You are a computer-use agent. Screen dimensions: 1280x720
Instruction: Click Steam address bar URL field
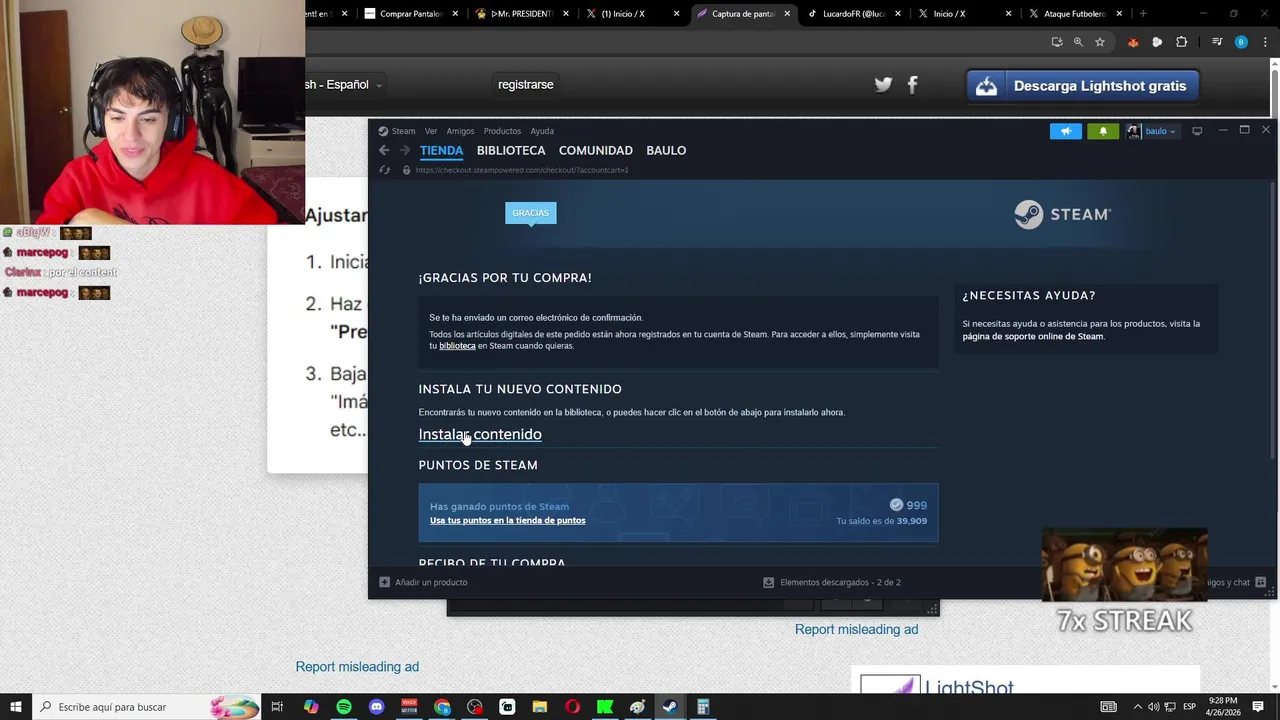point(521,170)
